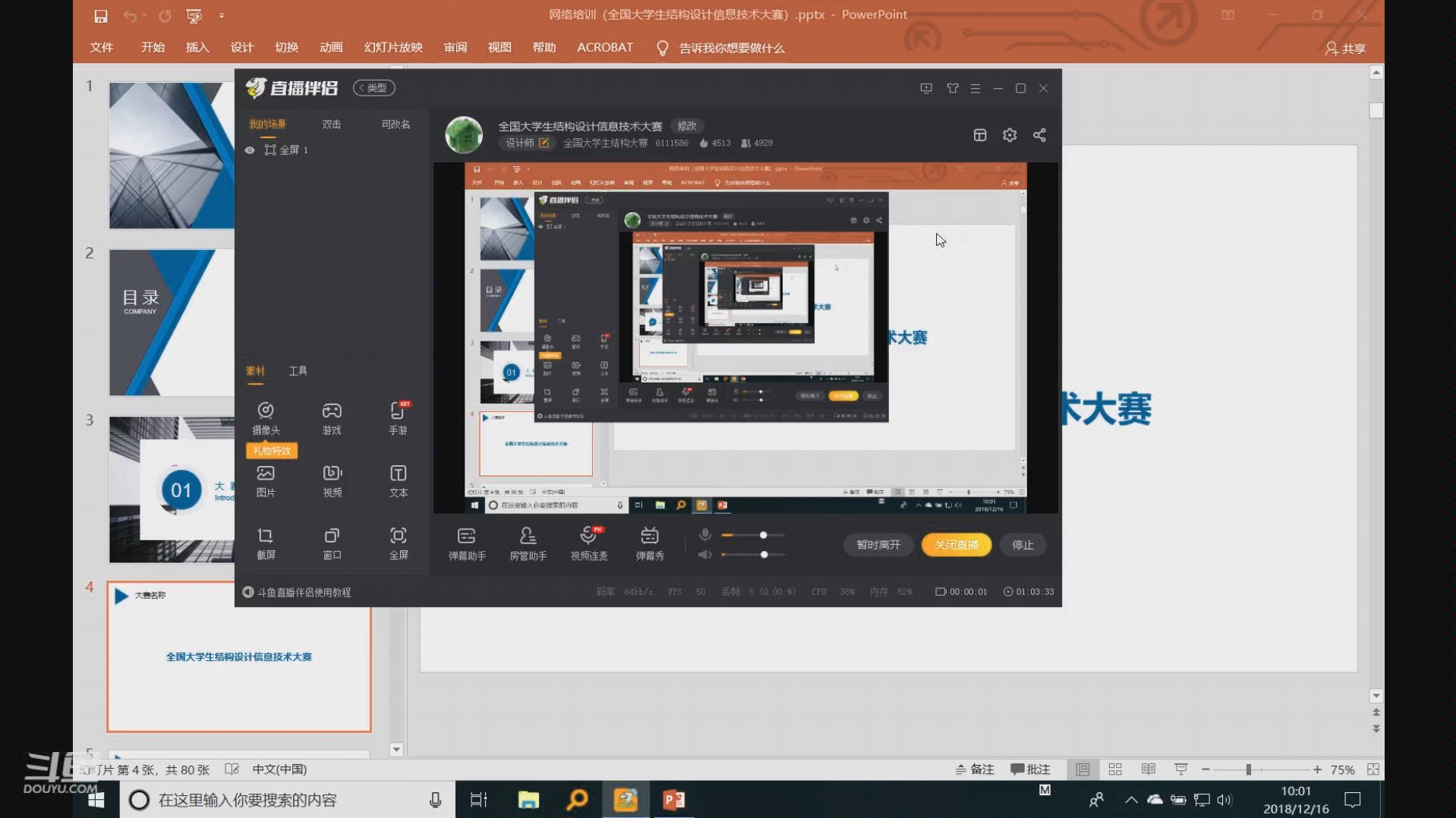This screenshot has height=818, width=1456.
Task: Open the undo history dropdown arrow
Action: [x=144, y=15]
